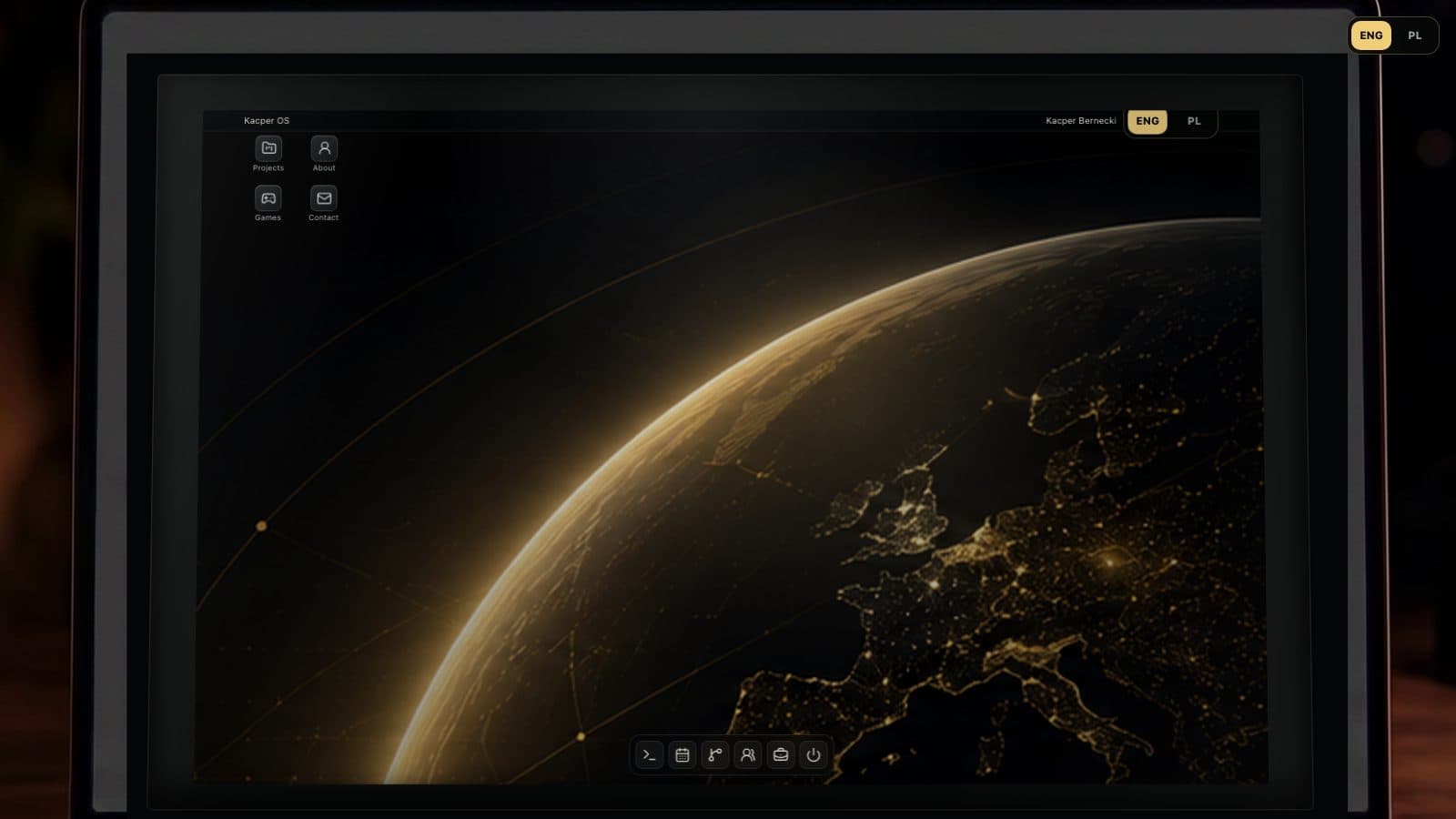
Task: Open the git branch dock icon
Action: tap(715, 755)
